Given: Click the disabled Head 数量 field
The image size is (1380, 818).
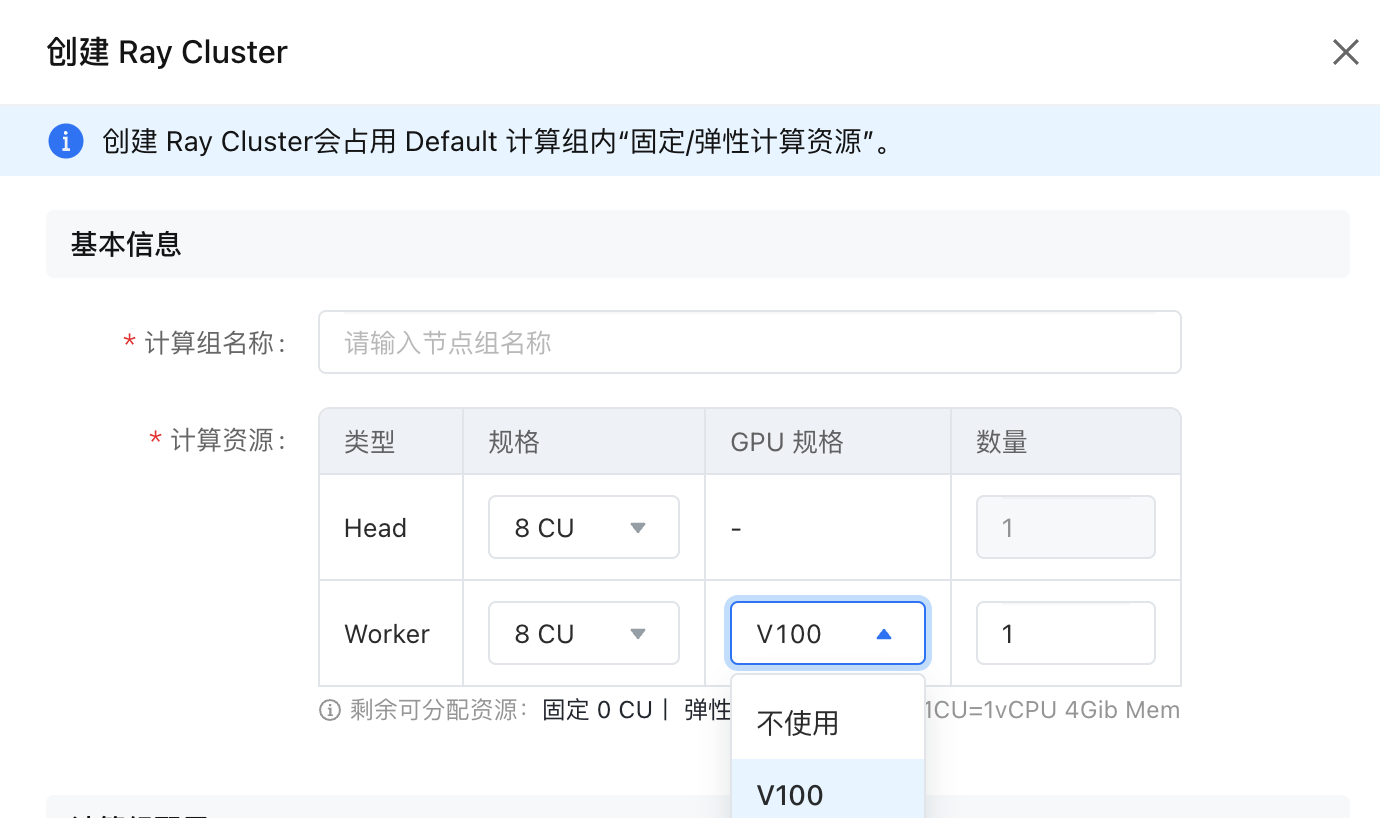Looking at the screenshot, I should pos(1066,527).
